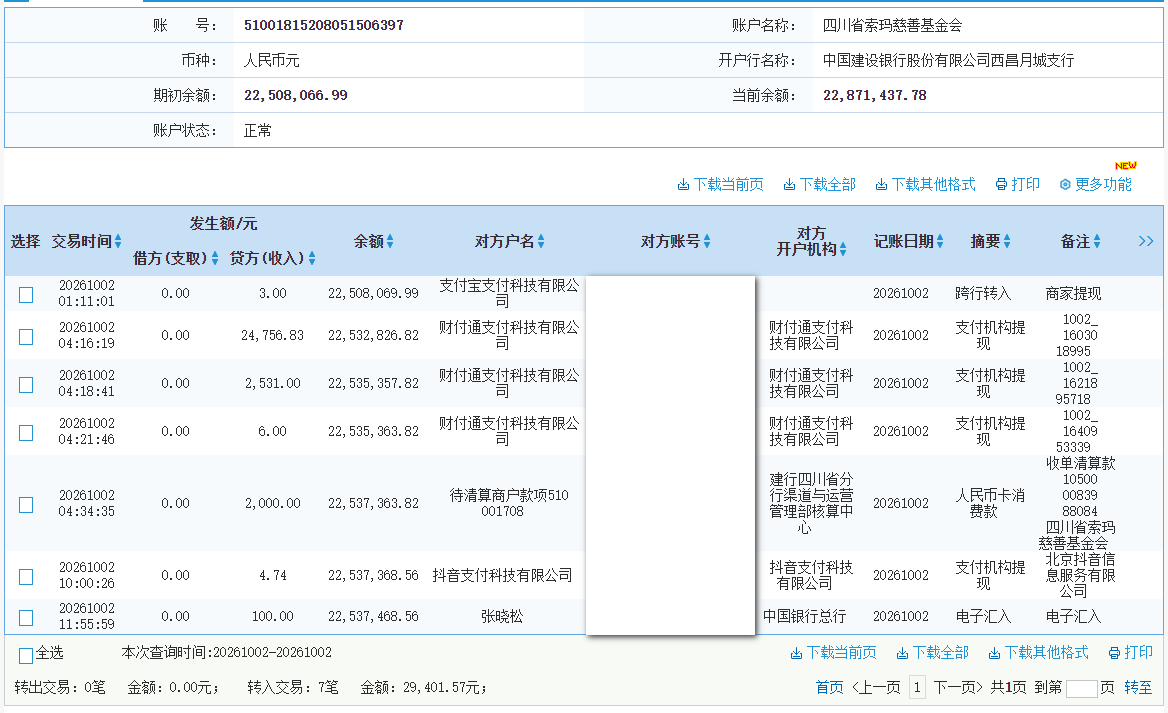Click 中国银行总行 institution cell
This screenshot has height=713, width=1168.
point(804,616)
